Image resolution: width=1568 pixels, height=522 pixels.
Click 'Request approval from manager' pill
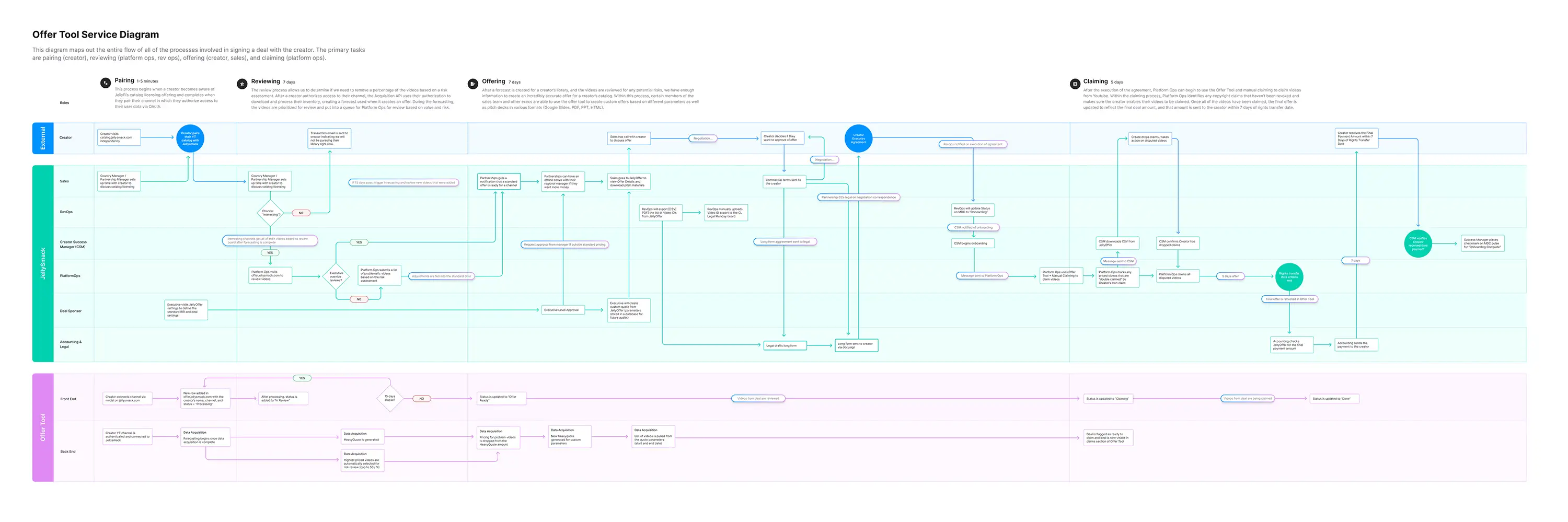click(x=564, y=245)
